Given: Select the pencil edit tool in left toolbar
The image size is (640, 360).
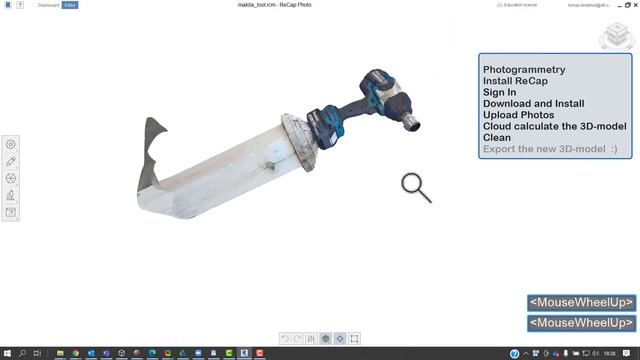Looking at the screenshot, I should 11,161.
